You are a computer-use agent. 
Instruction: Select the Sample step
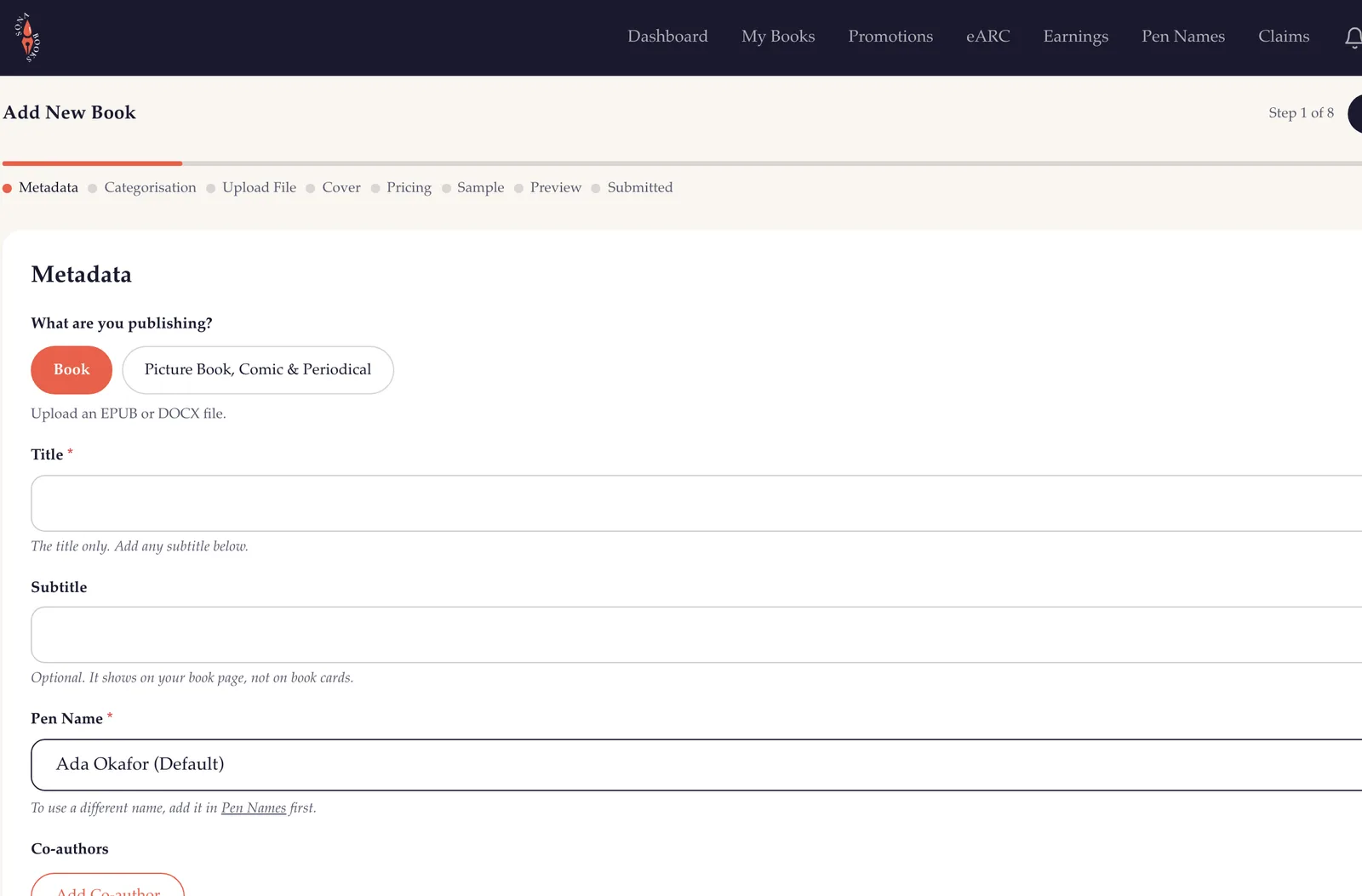(472, 188)
